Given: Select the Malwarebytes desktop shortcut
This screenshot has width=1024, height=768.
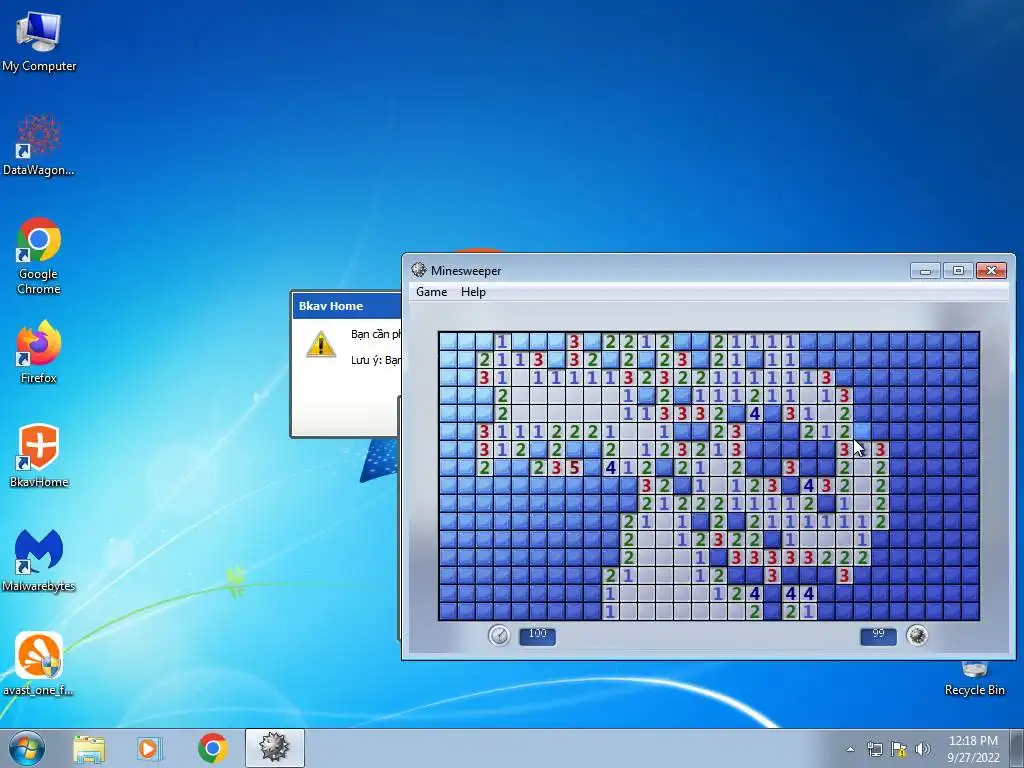Looking at the screenshot, I should tap(39, 560).
